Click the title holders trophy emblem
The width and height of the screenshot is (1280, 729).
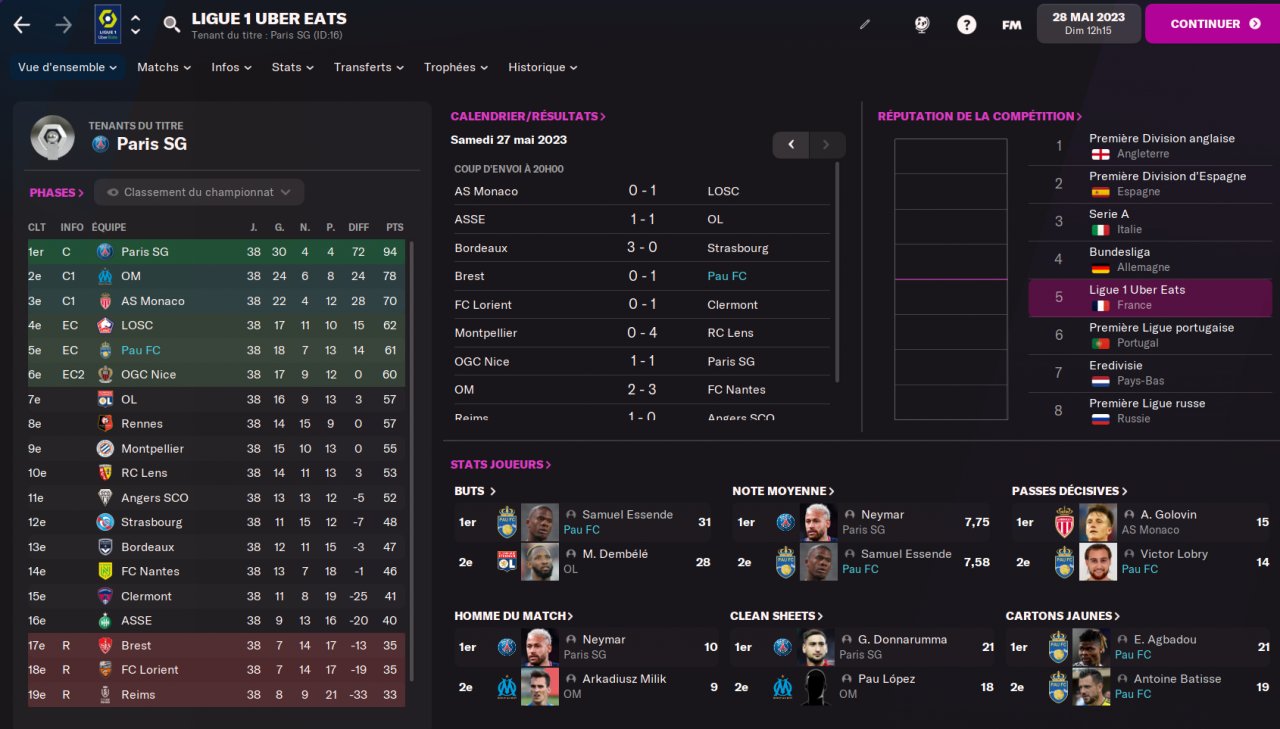pyautogui.click(x=53, y=137)
